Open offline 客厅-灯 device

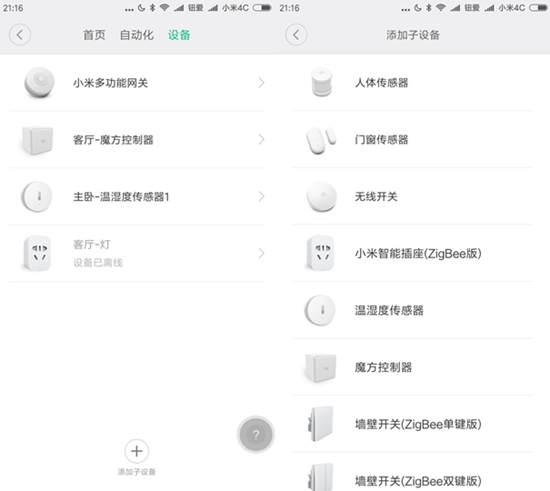coord(137,253)
